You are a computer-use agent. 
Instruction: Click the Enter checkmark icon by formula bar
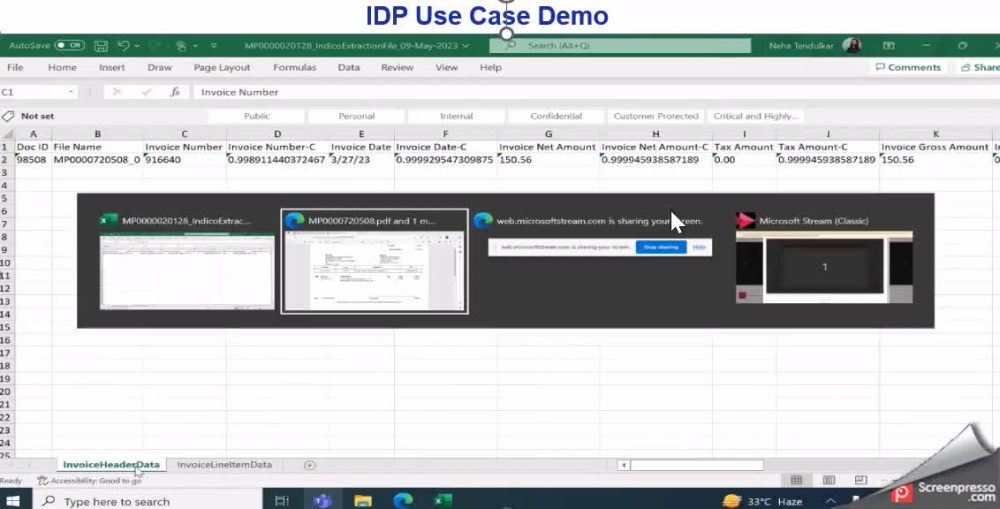[146, 92]
